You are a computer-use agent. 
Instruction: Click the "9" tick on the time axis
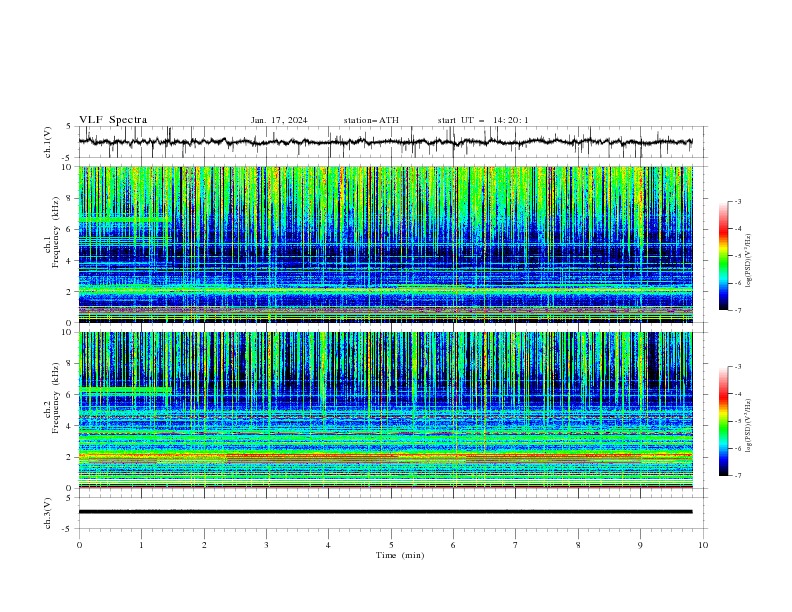640,545
